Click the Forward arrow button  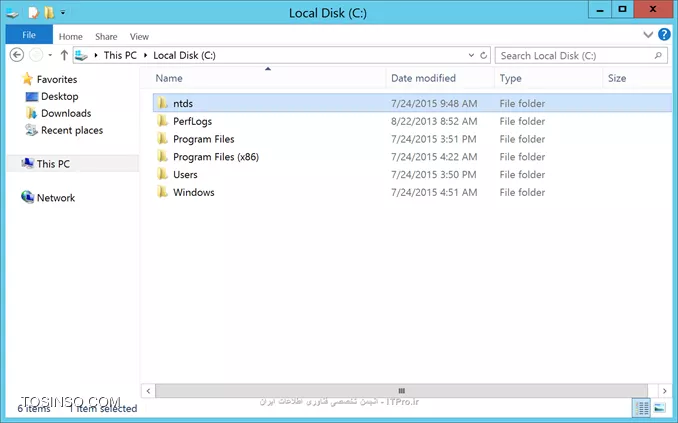[36, 55]
